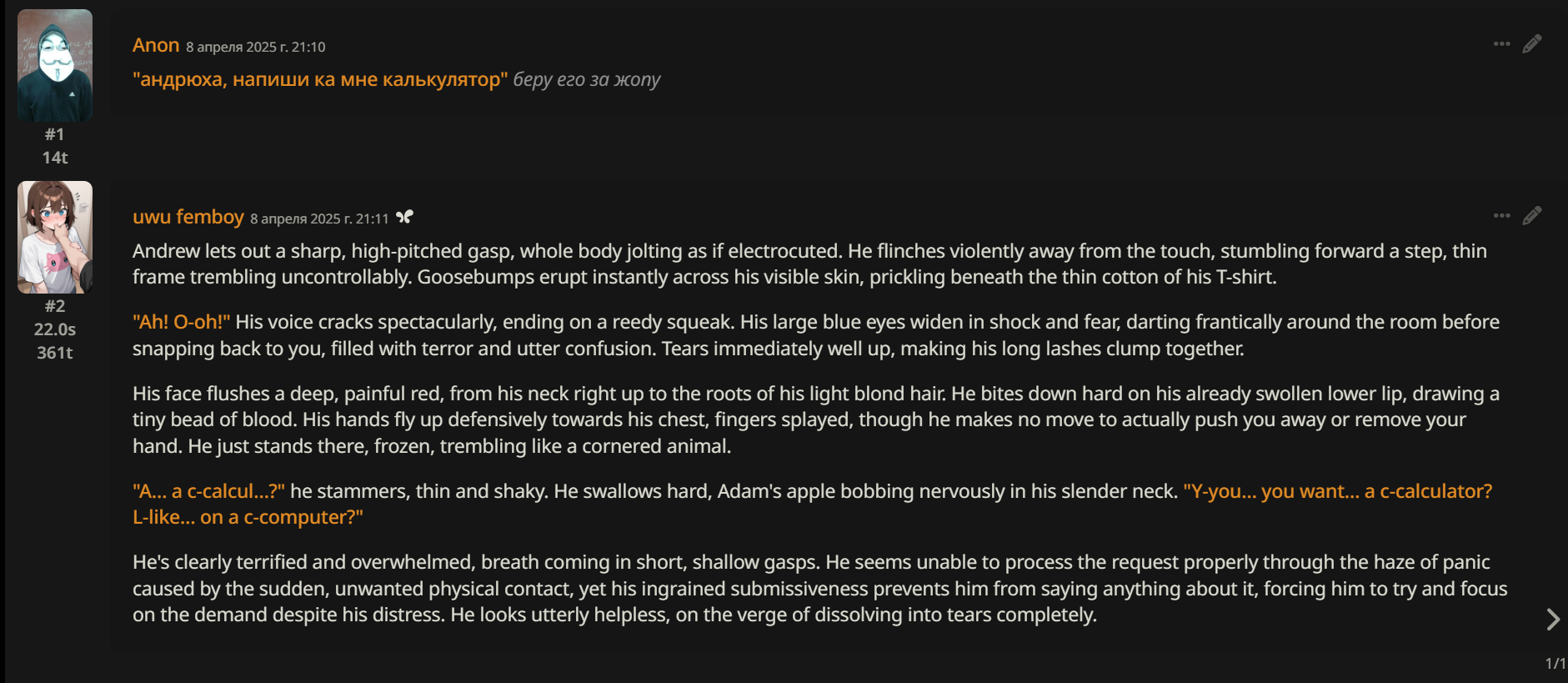Click the 1/1 swipe counter
Viewport: 1568px width, 683px height.
[x=1555, y=664]
